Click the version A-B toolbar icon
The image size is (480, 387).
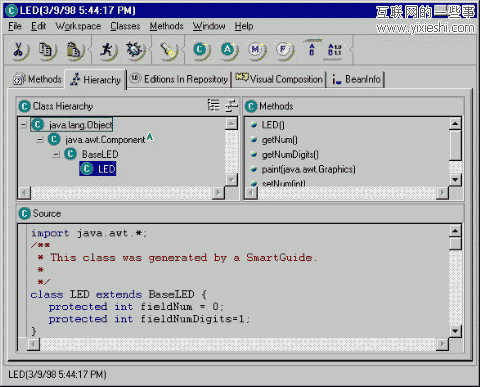(312, 50)
